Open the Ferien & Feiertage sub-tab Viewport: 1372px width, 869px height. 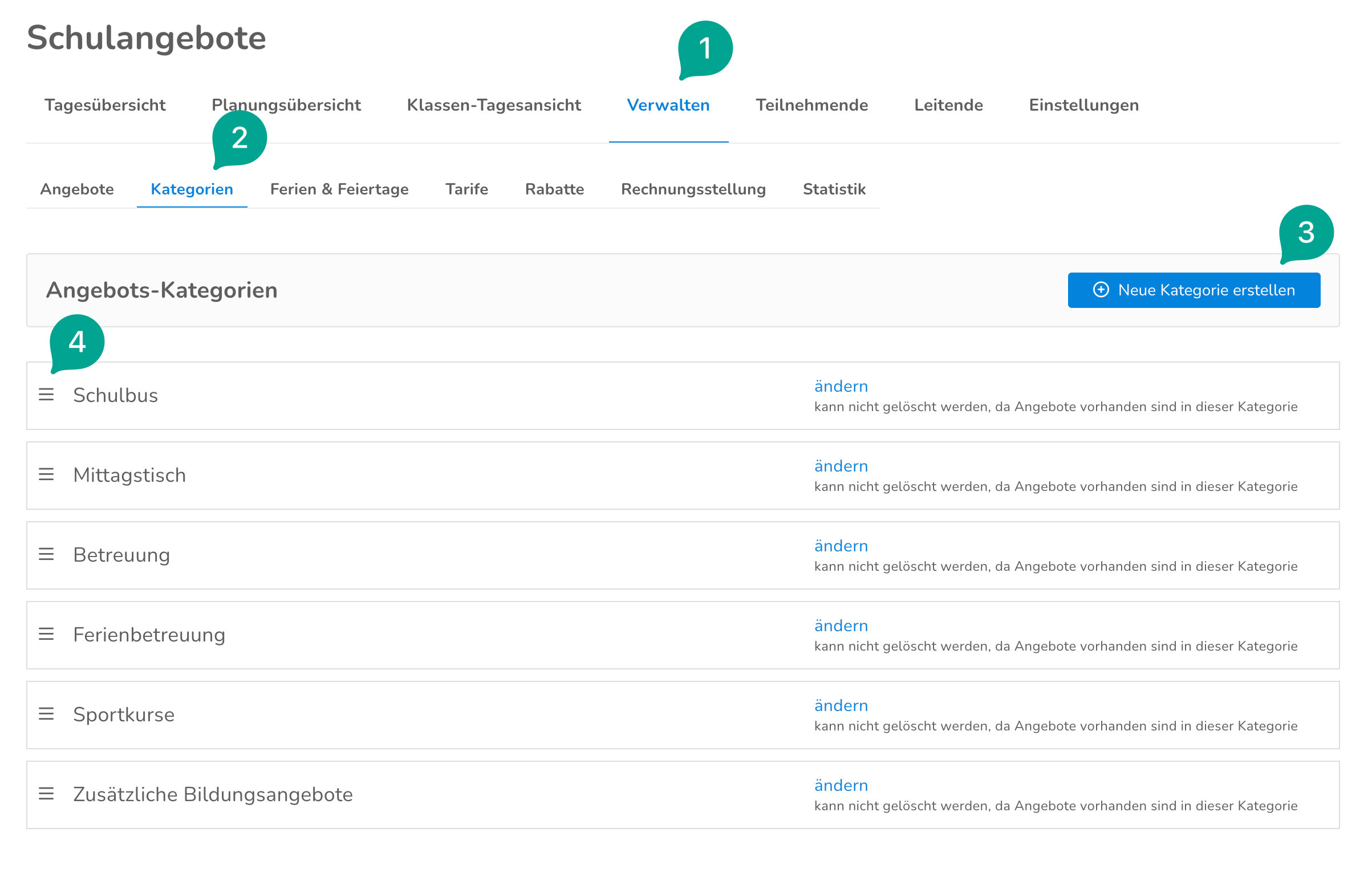pyautogui.click(x=339, y=189)
